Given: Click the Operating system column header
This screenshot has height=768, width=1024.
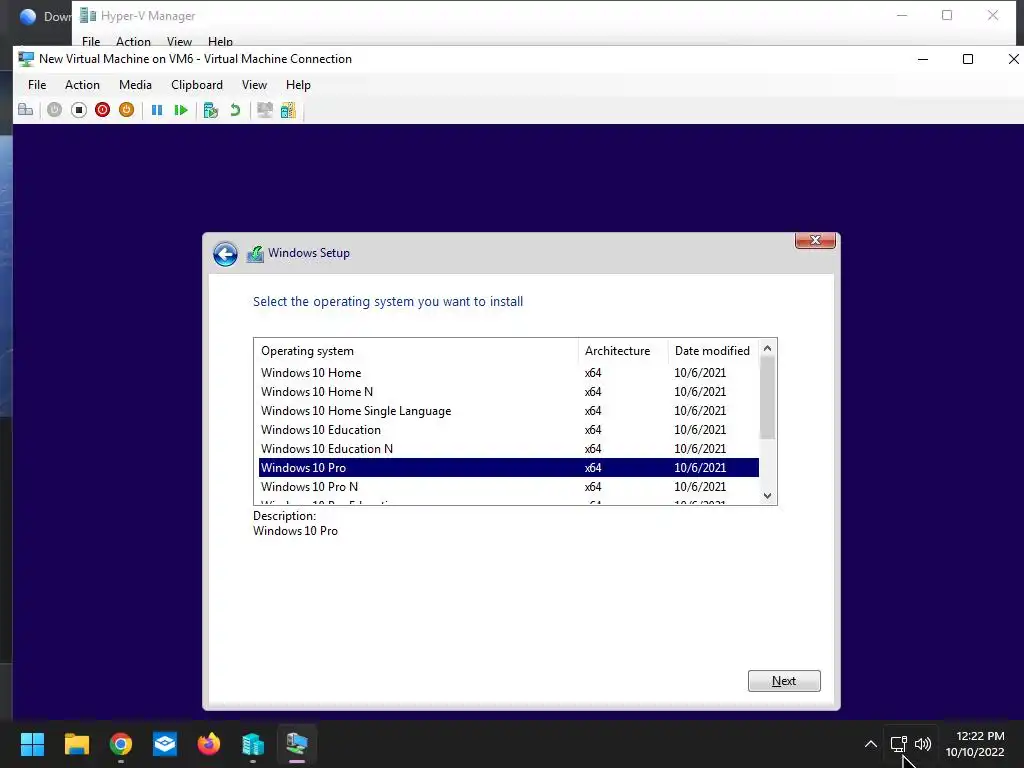Looking at the screenshot, I should (x=416, y=351).
